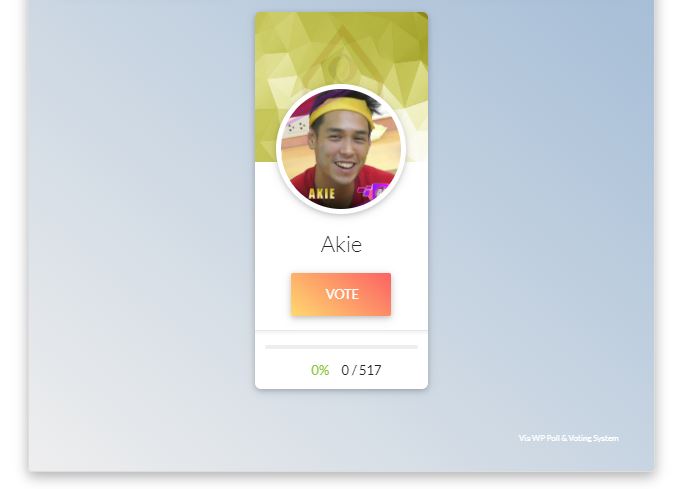
Task: Click the smiling face in profile picture
Action: pyautogui.click(x=344, y=146)
